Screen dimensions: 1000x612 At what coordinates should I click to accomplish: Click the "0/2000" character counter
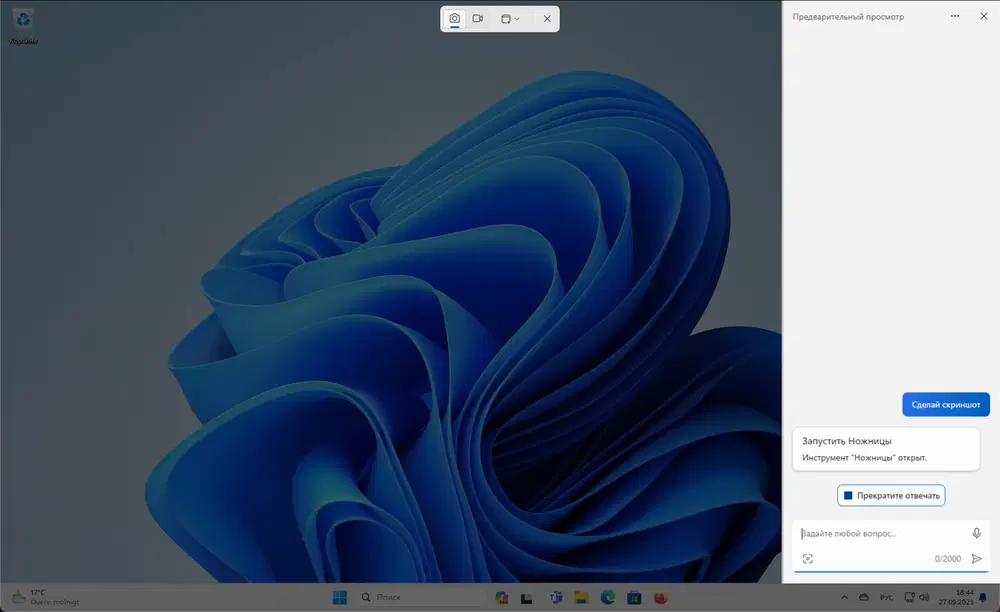(948, 558)
